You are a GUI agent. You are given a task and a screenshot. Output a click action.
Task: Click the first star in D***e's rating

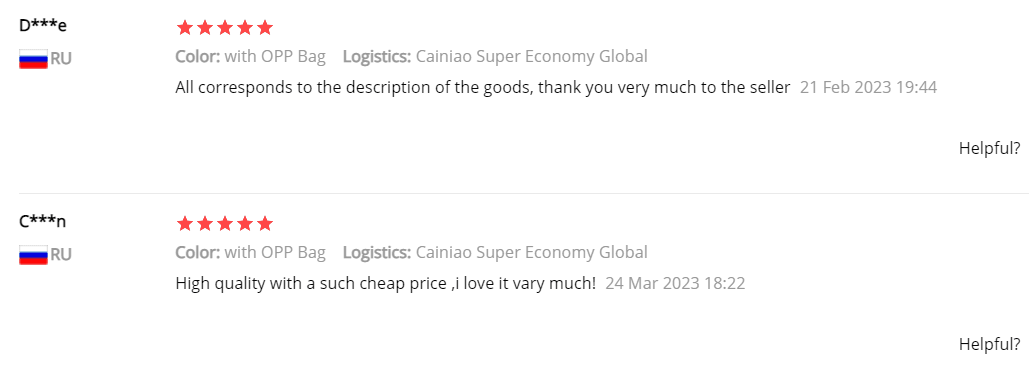point(185,28)
